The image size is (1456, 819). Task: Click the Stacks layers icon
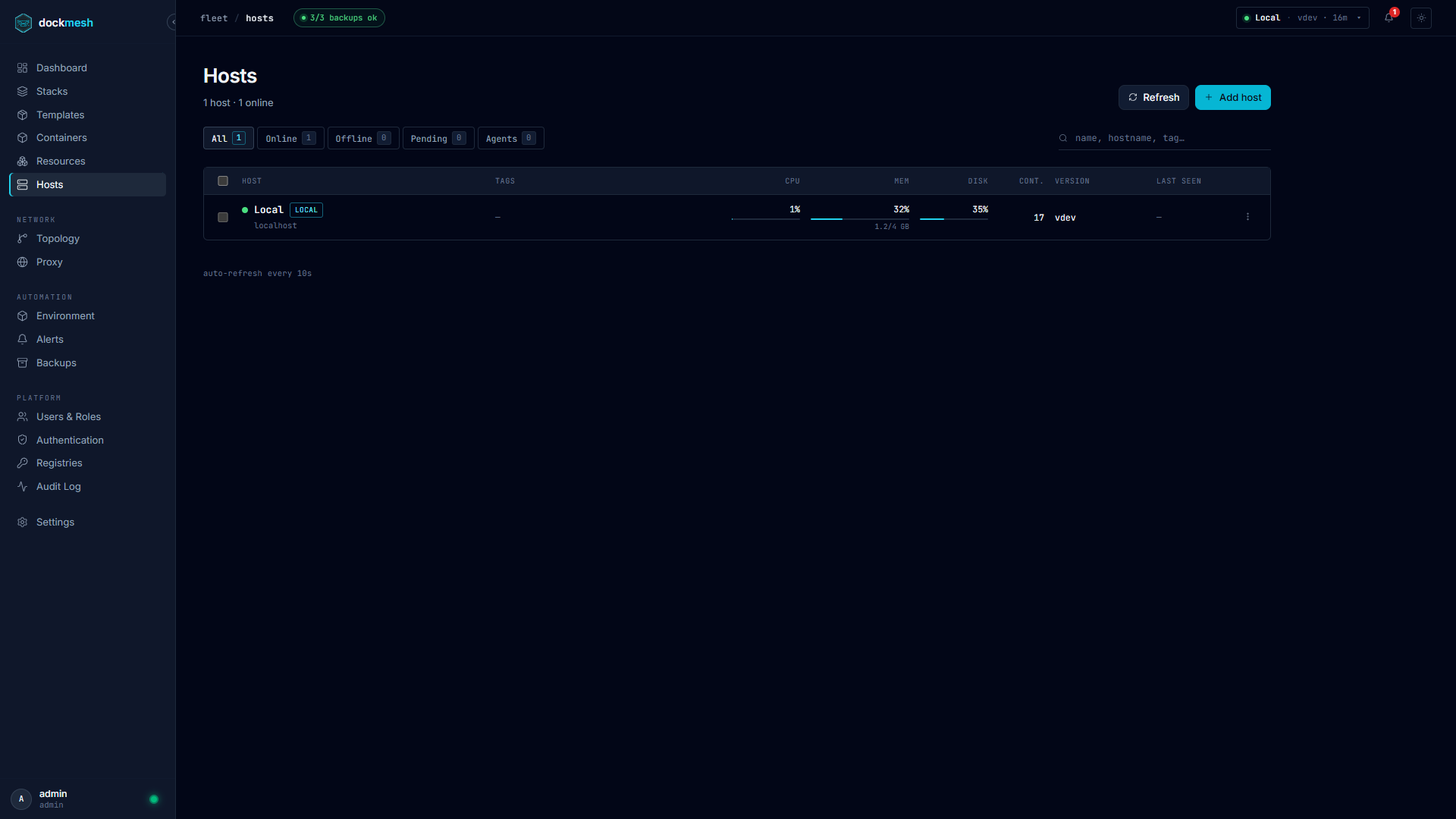coord(23,91)
